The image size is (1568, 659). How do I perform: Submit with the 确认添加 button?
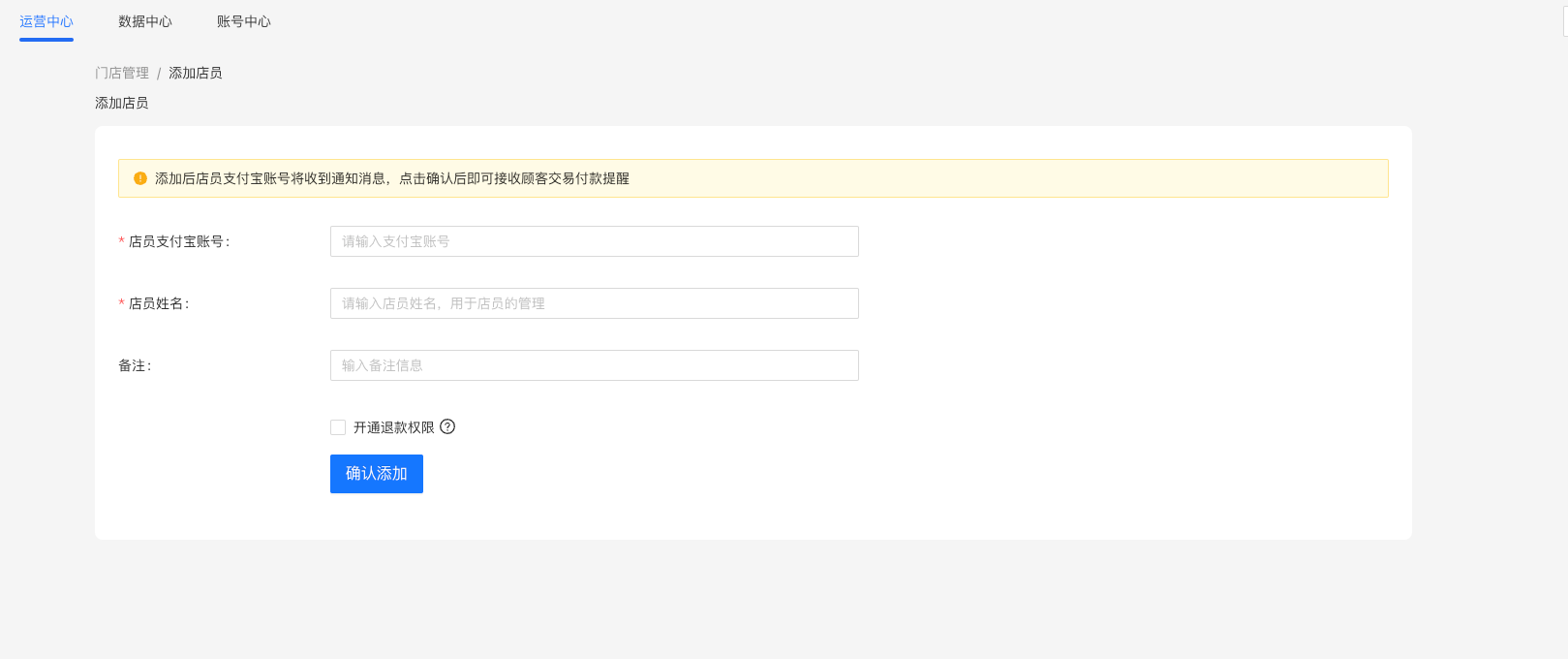pyautogui.click(x=377, y=474)
